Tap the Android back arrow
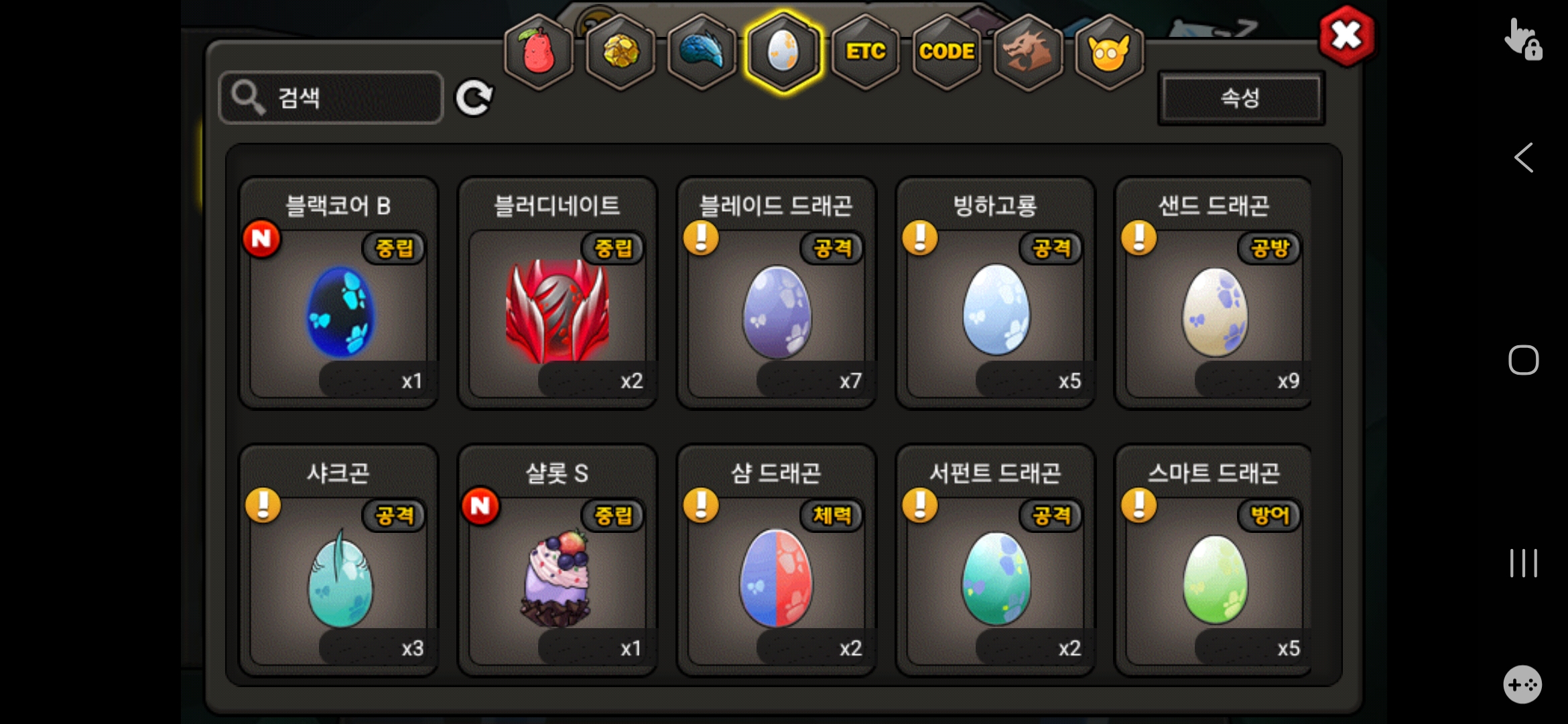 coord(1523,158)
